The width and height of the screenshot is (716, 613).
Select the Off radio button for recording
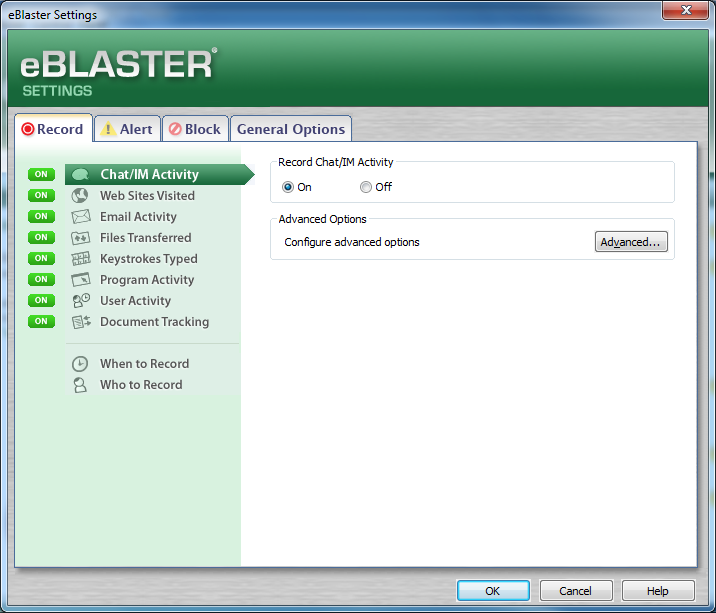366,187
